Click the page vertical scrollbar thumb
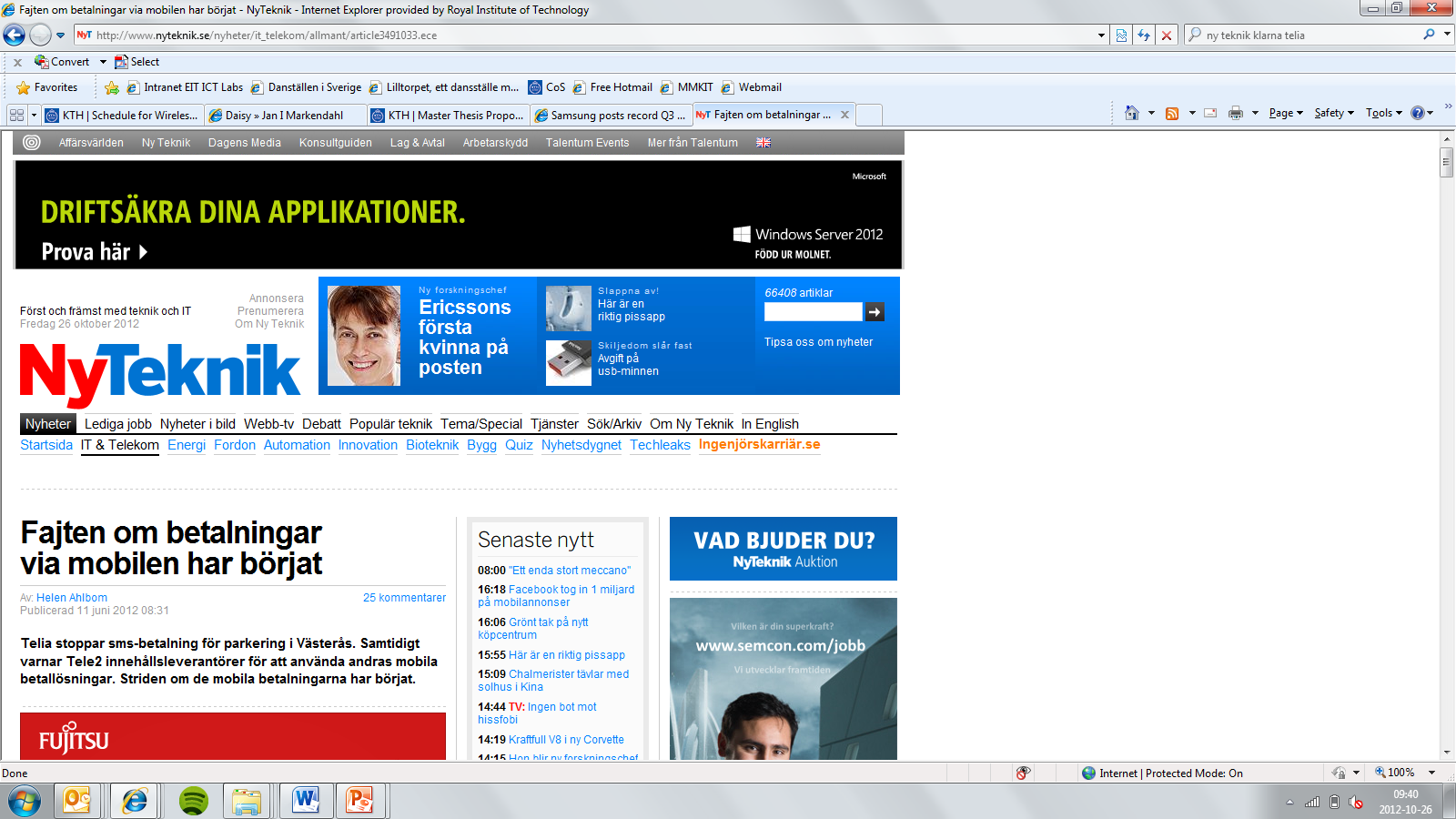Screen dimensions: 1456x819 (1447, 163)
